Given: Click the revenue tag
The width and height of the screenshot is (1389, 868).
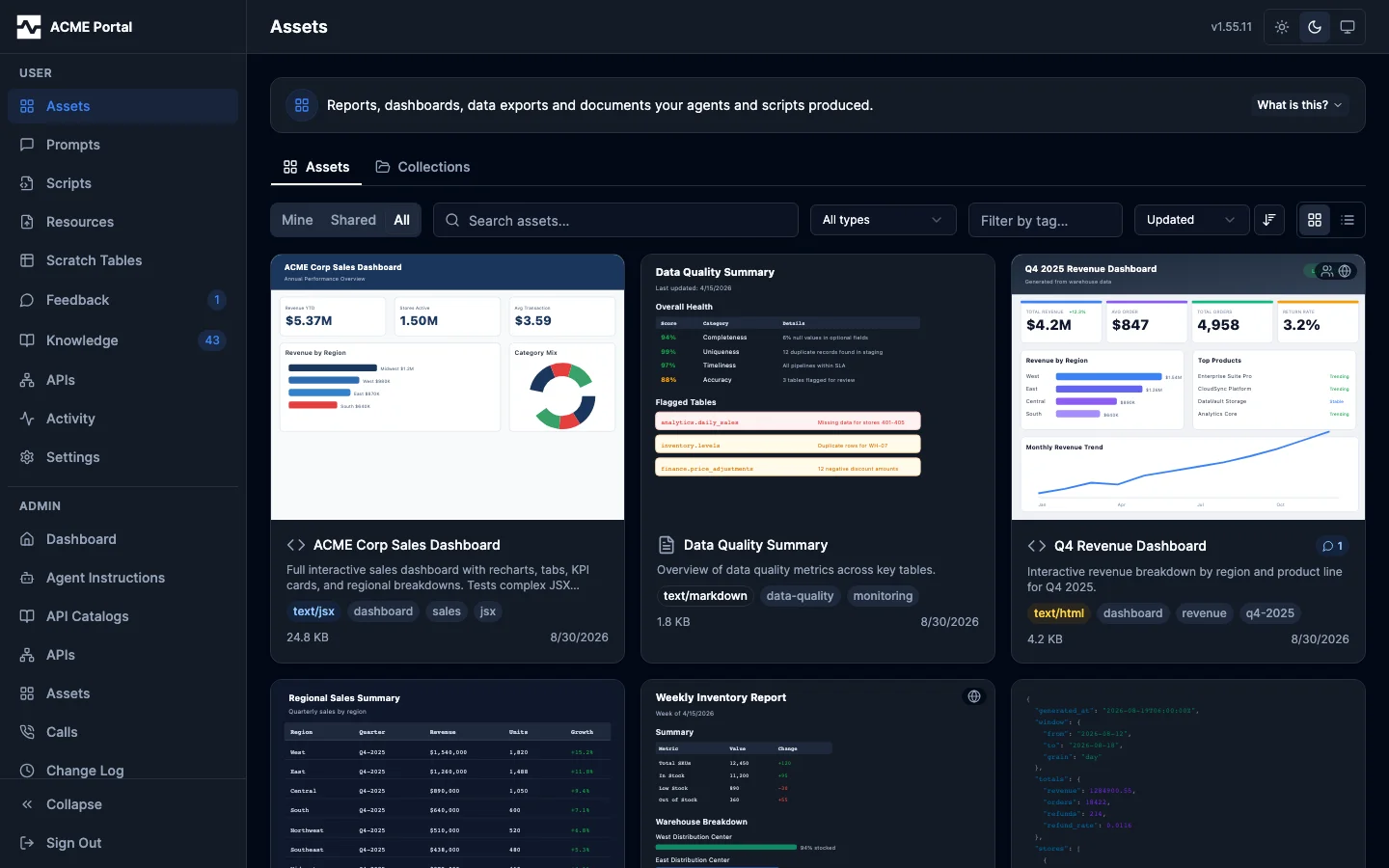Looking at the screenshot, I should click(x=1204, y=613).
